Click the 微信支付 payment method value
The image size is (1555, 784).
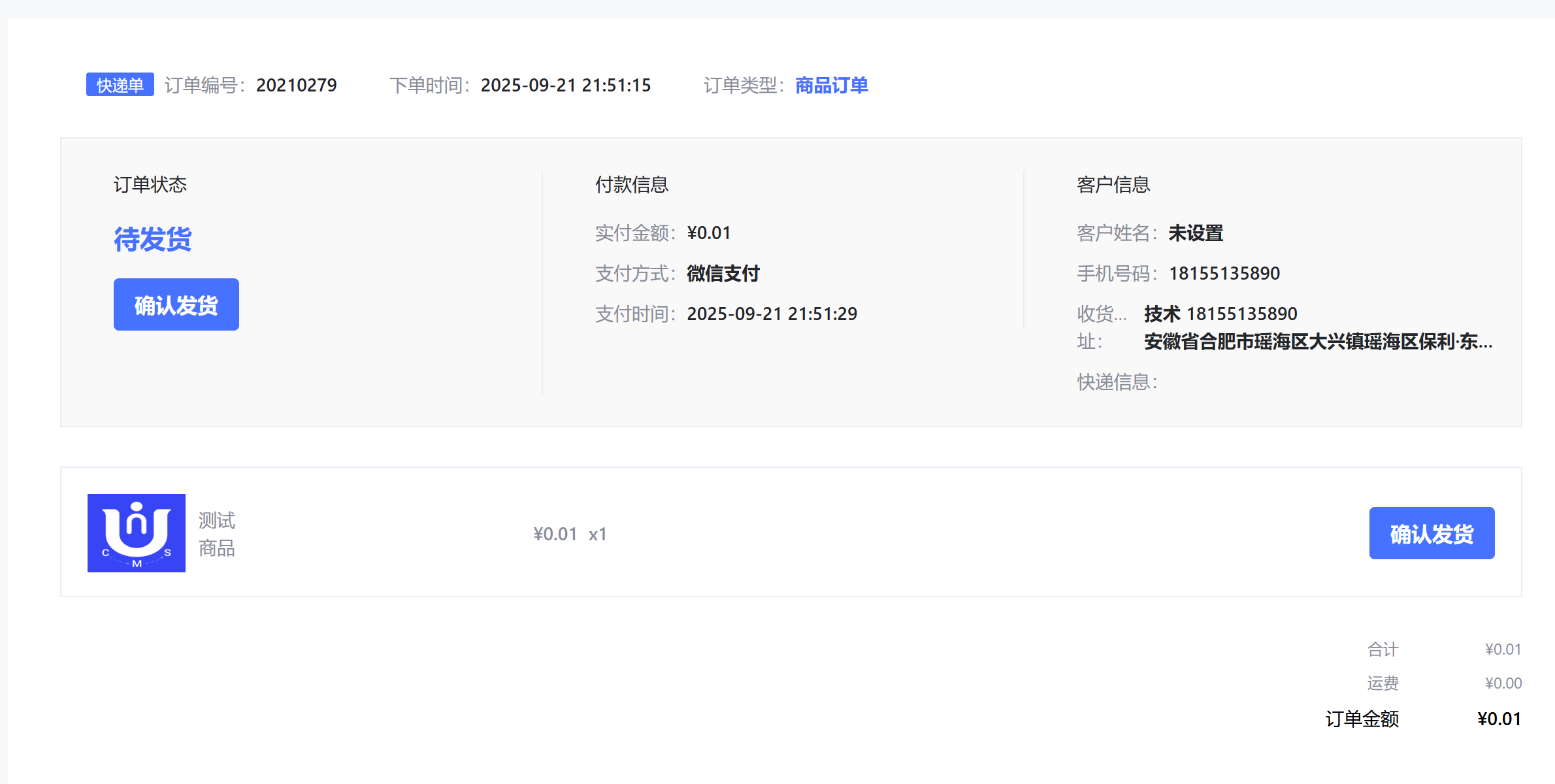[723, 273]
